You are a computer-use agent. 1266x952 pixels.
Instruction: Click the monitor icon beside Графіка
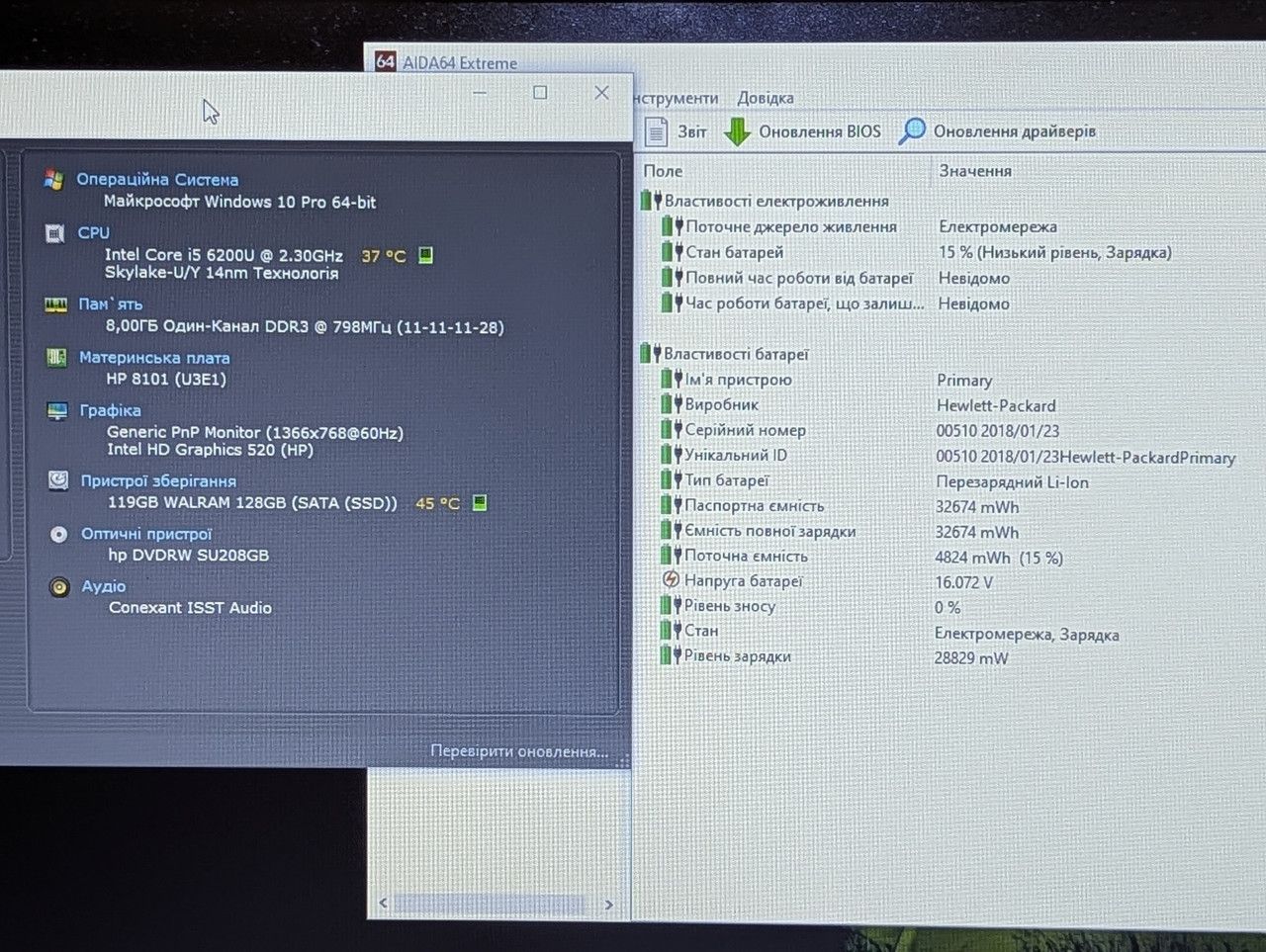pyautogui.click(x=57, y=410)
